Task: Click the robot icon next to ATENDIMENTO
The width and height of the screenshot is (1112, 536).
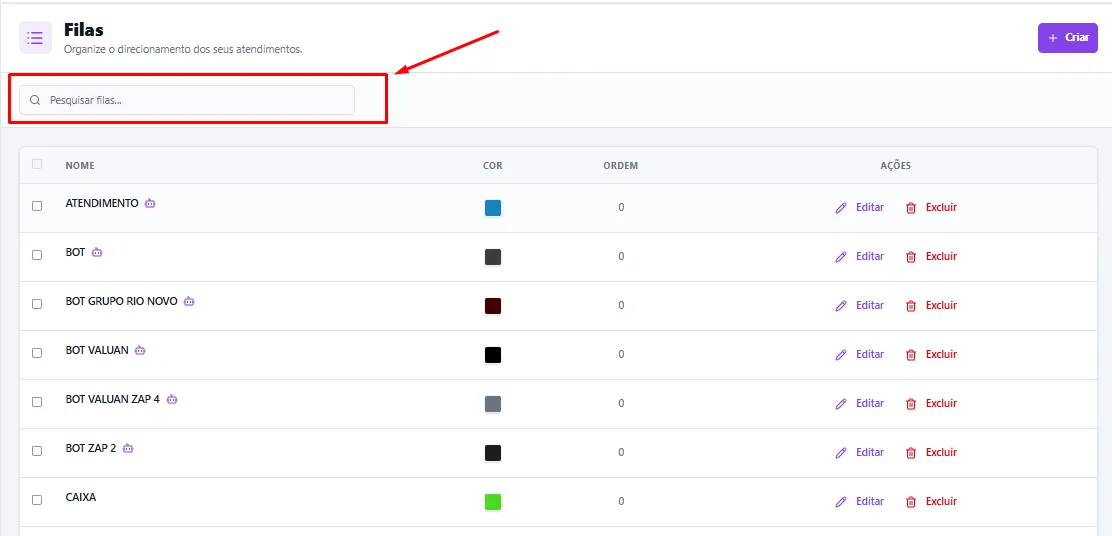Action: (x=150, y=203)
